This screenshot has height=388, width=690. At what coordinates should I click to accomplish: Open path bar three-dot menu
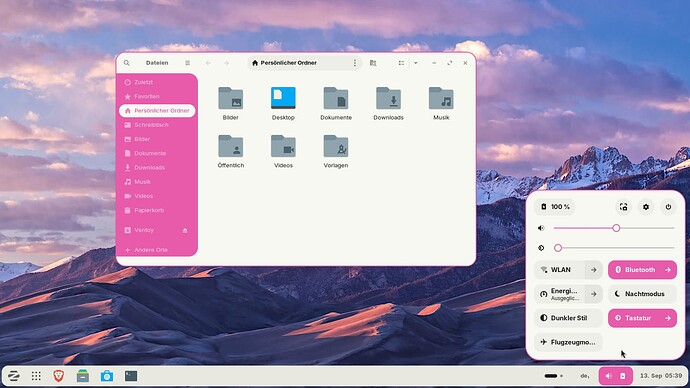coord(355,63)
